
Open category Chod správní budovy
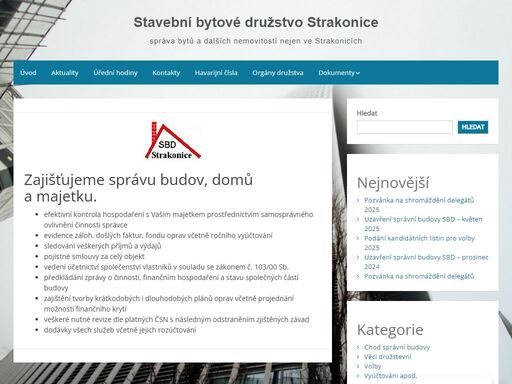(x=397, y=347)
